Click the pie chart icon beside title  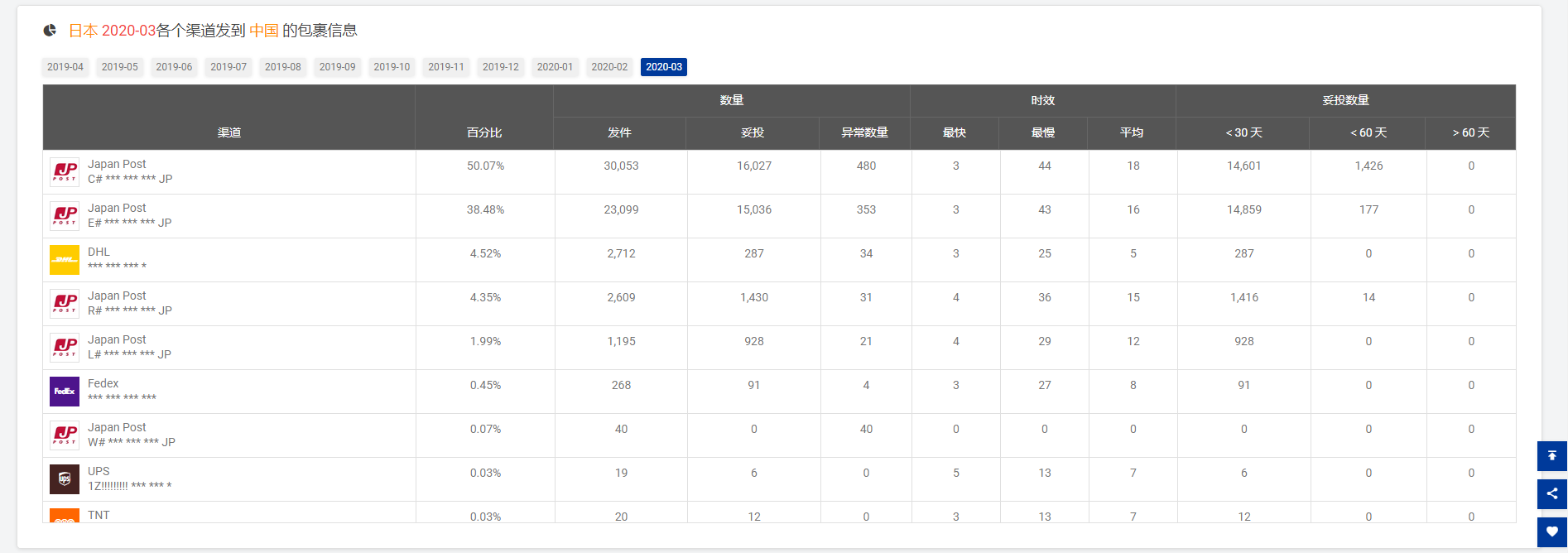pos(51,31)
